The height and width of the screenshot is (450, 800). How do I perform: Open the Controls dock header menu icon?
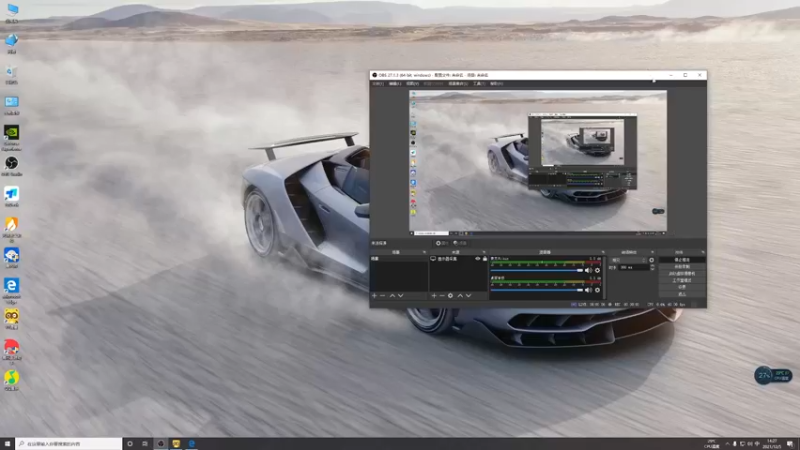703,252
